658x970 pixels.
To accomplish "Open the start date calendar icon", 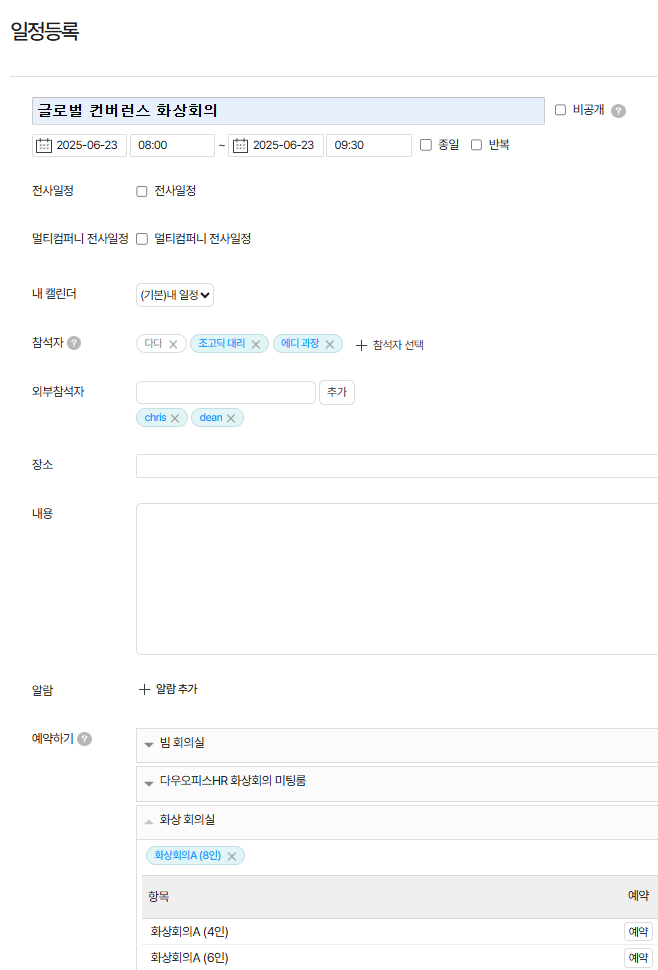I will (x=44, y=146).
